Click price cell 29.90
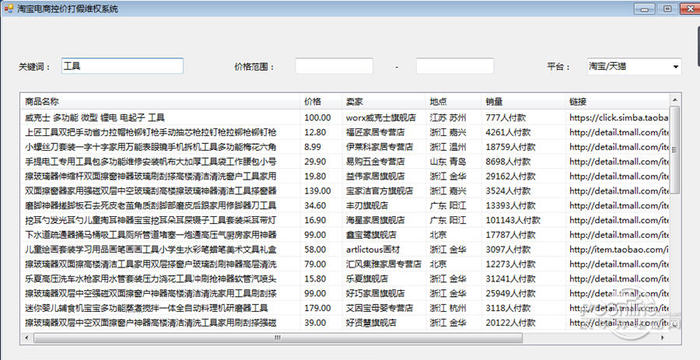This screenshot has height=360, width=700. click(x=315, y=161)
